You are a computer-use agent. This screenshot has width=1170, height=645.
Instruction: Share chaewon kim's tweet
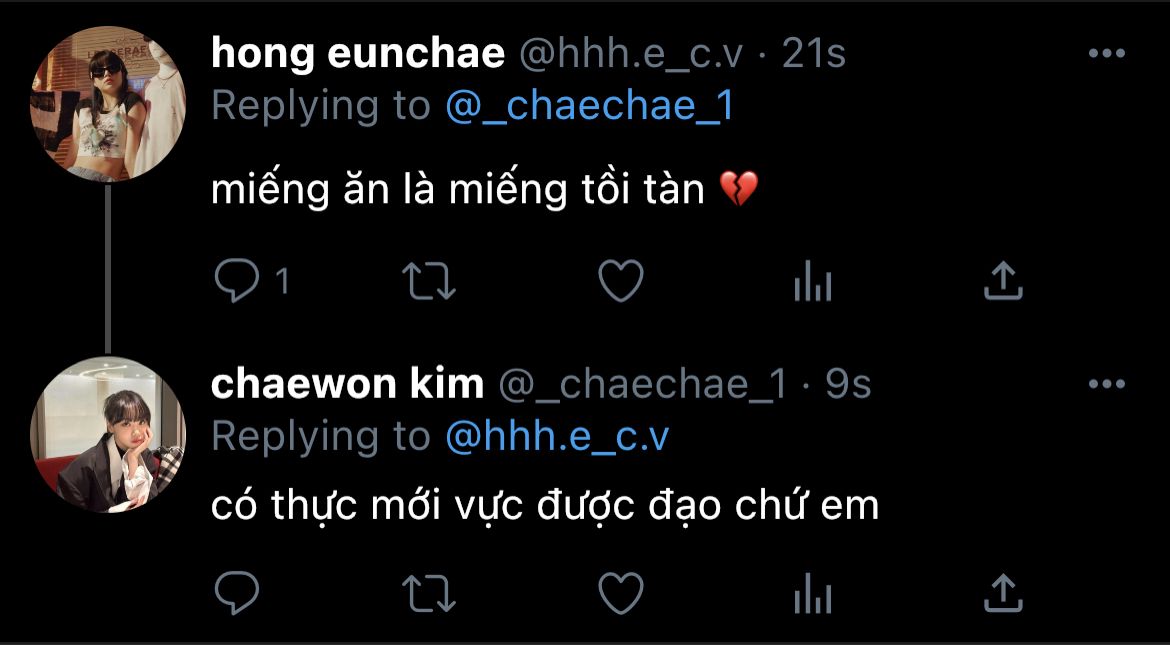[x=1003, y=593]
